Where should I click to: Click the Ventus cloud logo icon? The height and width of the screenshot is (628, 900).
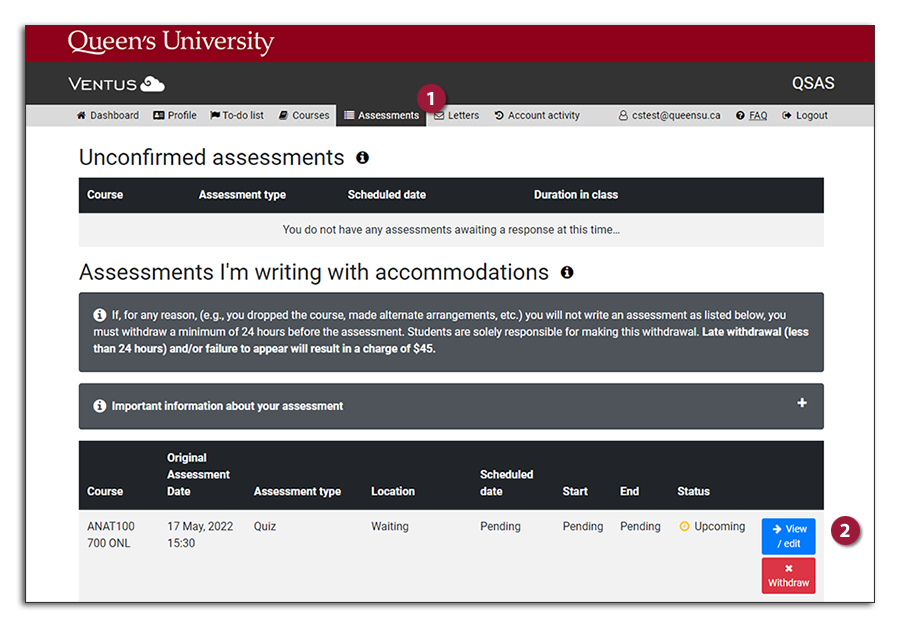(153, 84)
